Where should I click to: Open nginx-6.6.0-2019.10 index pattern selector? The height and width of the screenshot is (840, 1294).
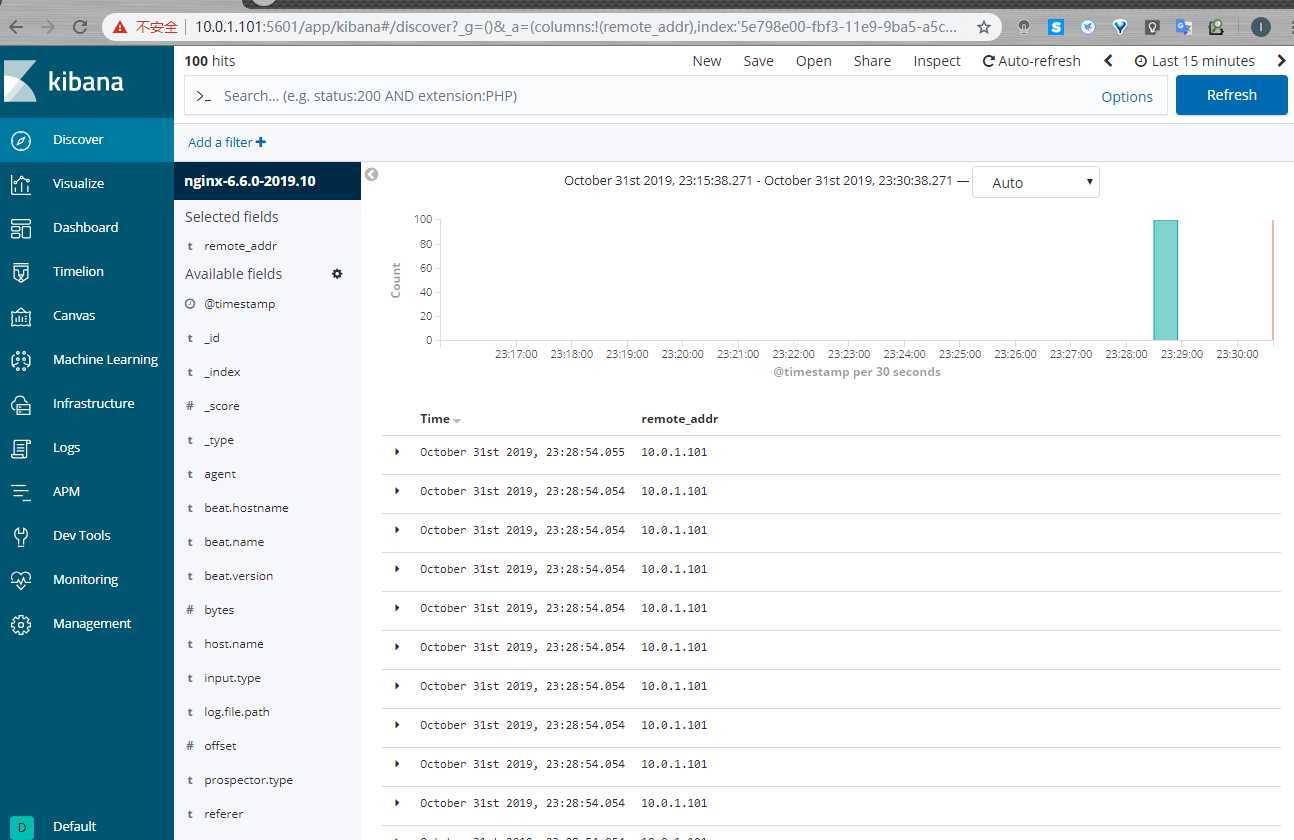pos(267,181)
